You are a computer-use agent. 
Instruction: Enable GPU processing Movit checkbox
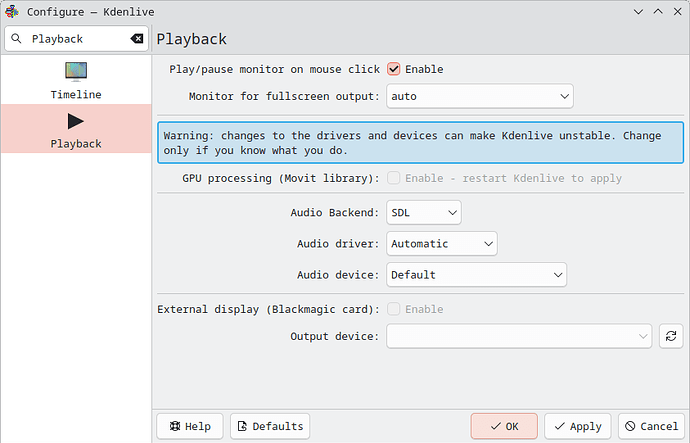coord(393,178)
